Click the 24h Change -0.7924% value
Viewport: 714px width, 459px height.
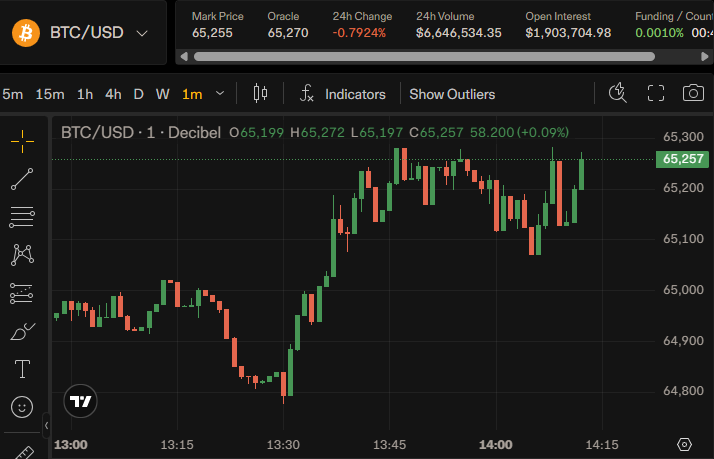[x=359, y=33]
